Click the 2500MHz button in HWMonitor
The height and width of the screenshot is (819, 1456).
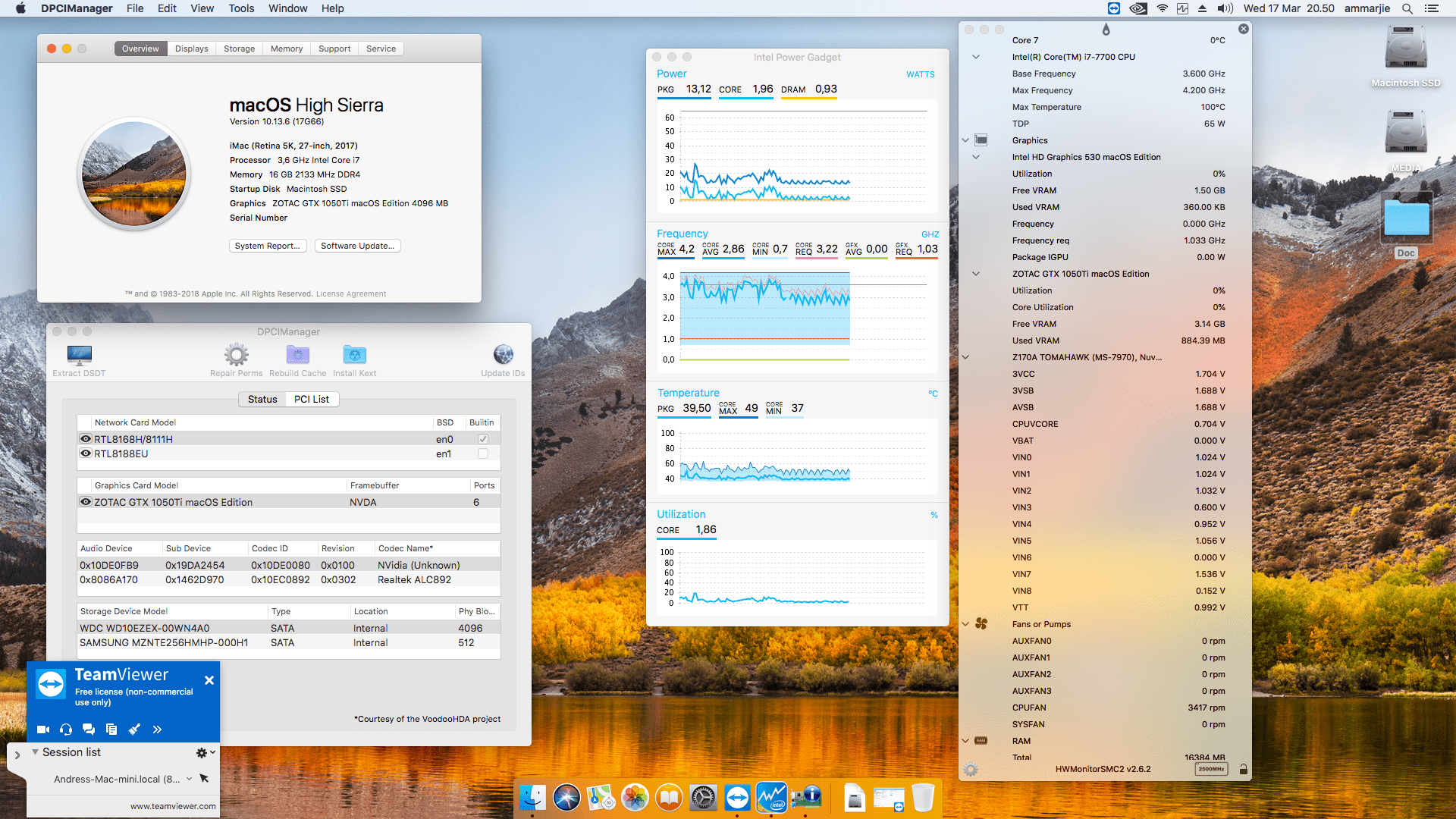tap(1211, 769)
